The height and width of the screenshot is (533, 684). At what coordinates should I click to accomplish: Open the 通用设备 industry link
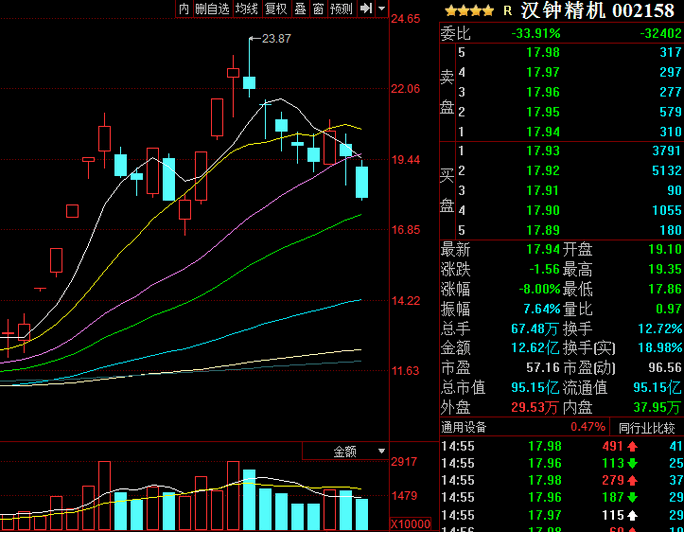[463, 427]
